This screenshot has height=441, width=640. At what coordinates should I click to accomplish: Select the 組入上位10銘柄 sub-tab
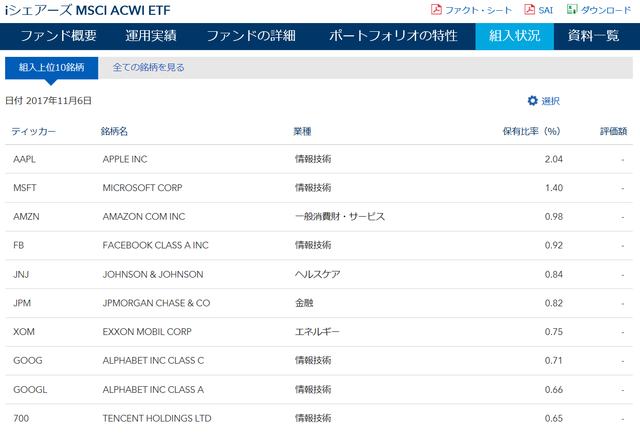[x=51, y=67]
